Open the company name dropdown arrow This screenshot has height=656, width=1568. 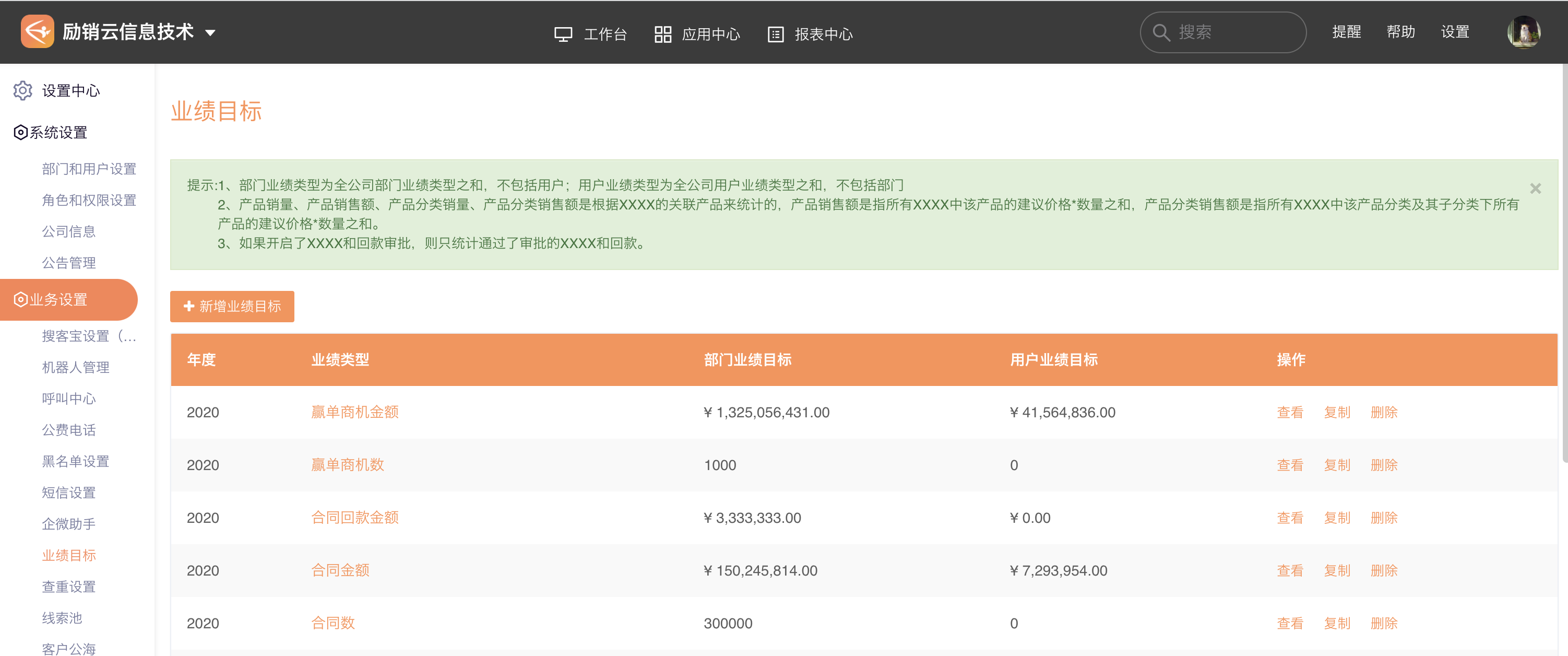[x=210, y=33]
